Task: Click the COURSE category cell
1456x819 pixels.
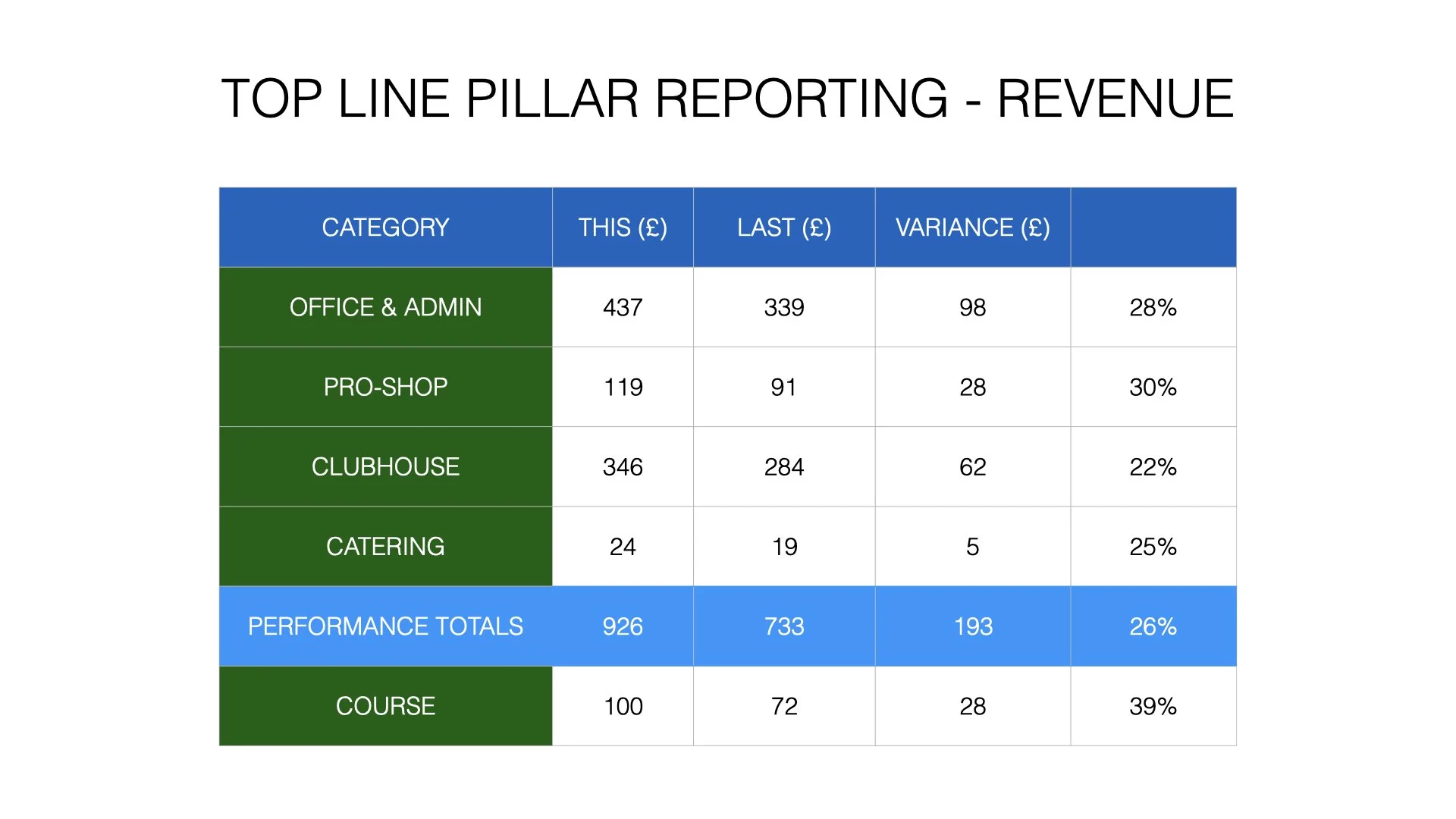Action: click(385, 706)
